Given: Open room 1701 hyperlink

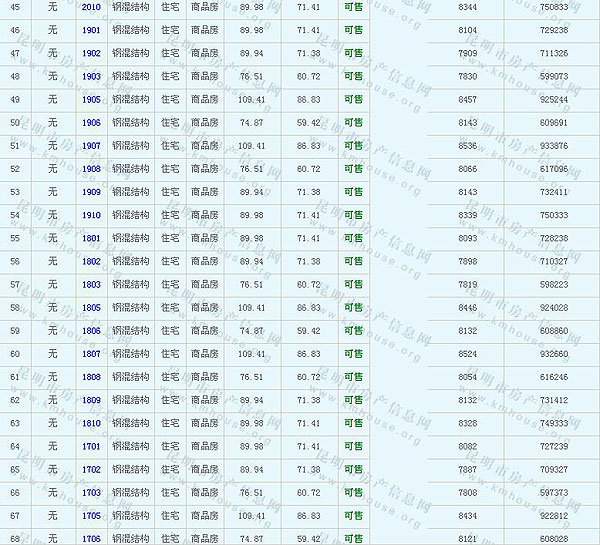Looking at the screenshot, I should click(x=91, y=446).
